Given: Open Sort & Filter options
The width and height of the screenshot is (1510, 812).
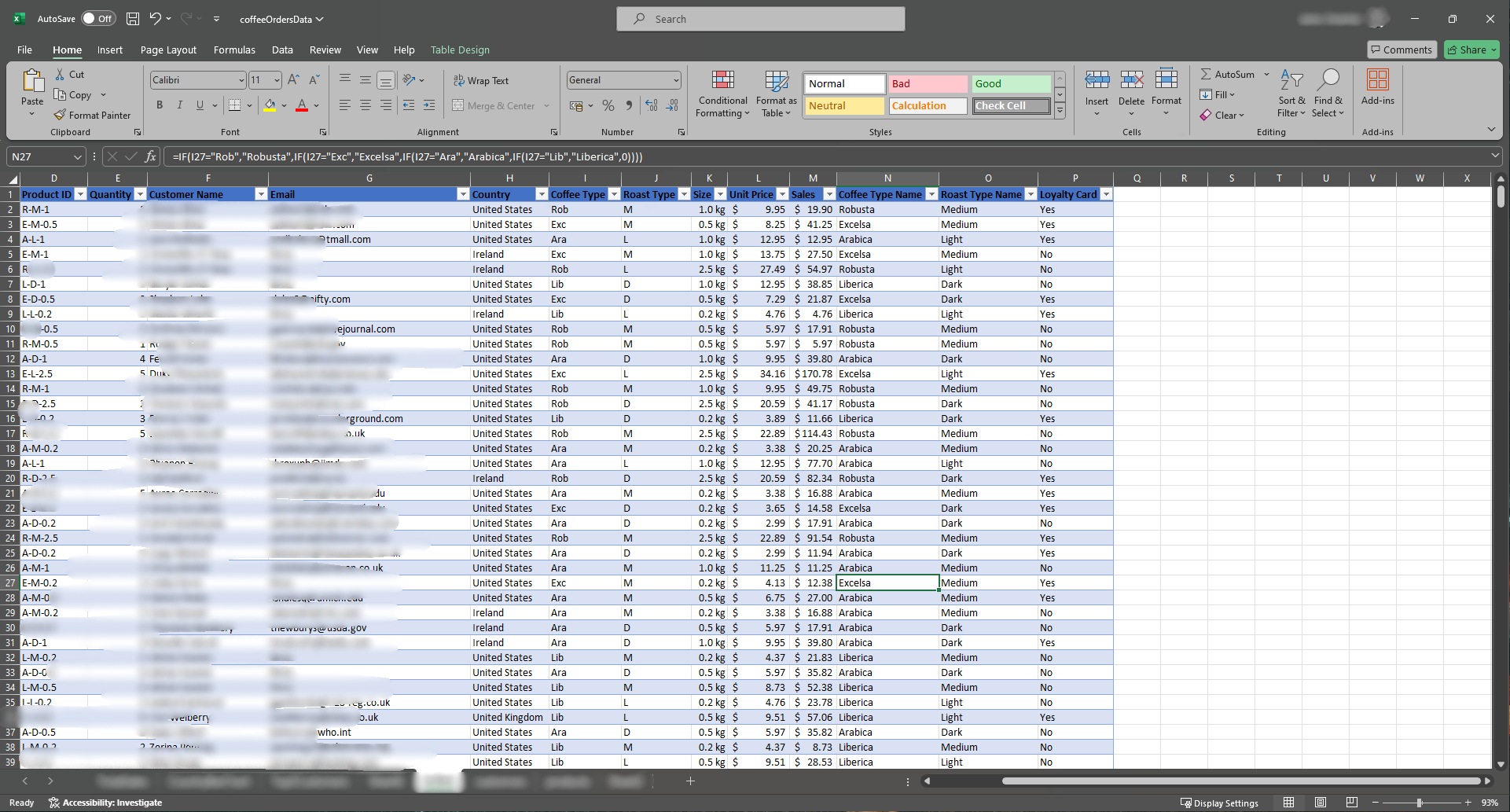Looking at the screenshot, I should click(x=1291, y=94).
